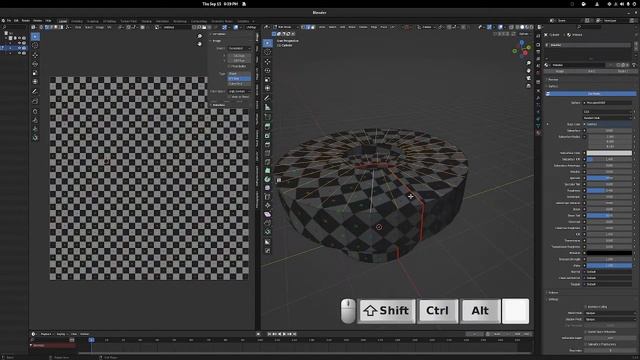Enable vertex select mode in 3D viewport header
Image resolution: width=640 pixels, height=360 pixels.
[303, 27]
